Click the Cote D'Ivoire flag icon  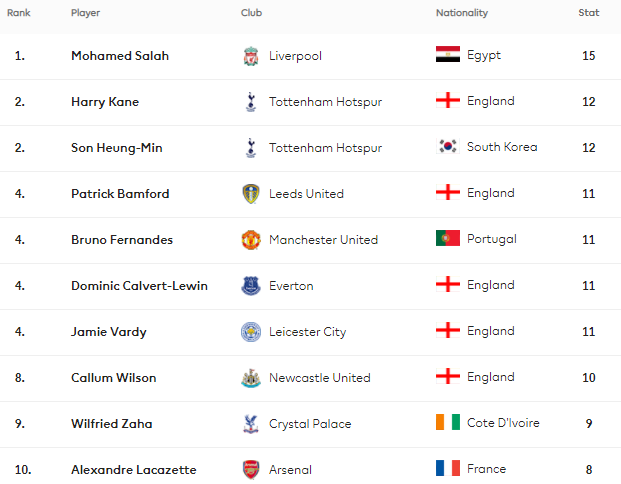point(447,423)
